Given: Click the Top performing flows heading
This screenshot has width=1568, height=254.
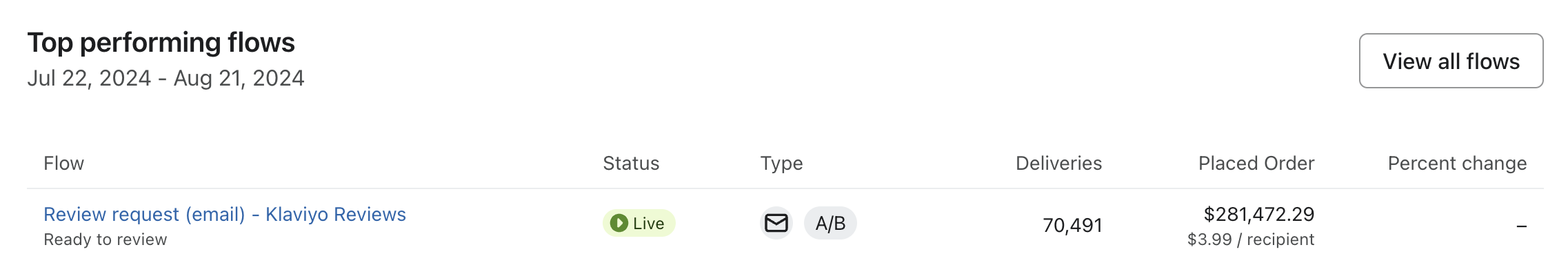Looking at the screenshot, I should (x=161, y=43).
